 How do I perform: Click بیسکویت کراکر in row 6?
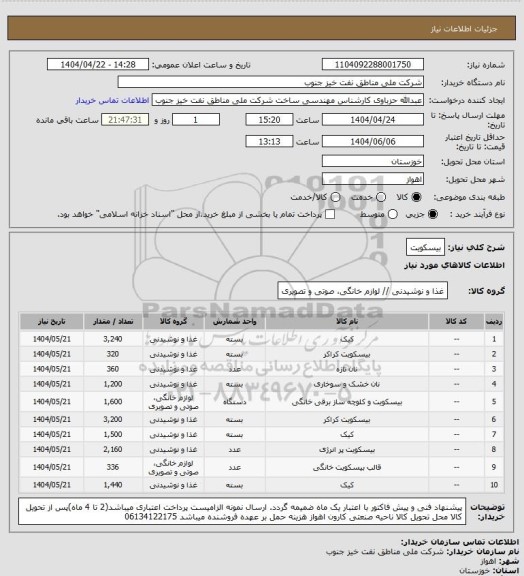347,420
